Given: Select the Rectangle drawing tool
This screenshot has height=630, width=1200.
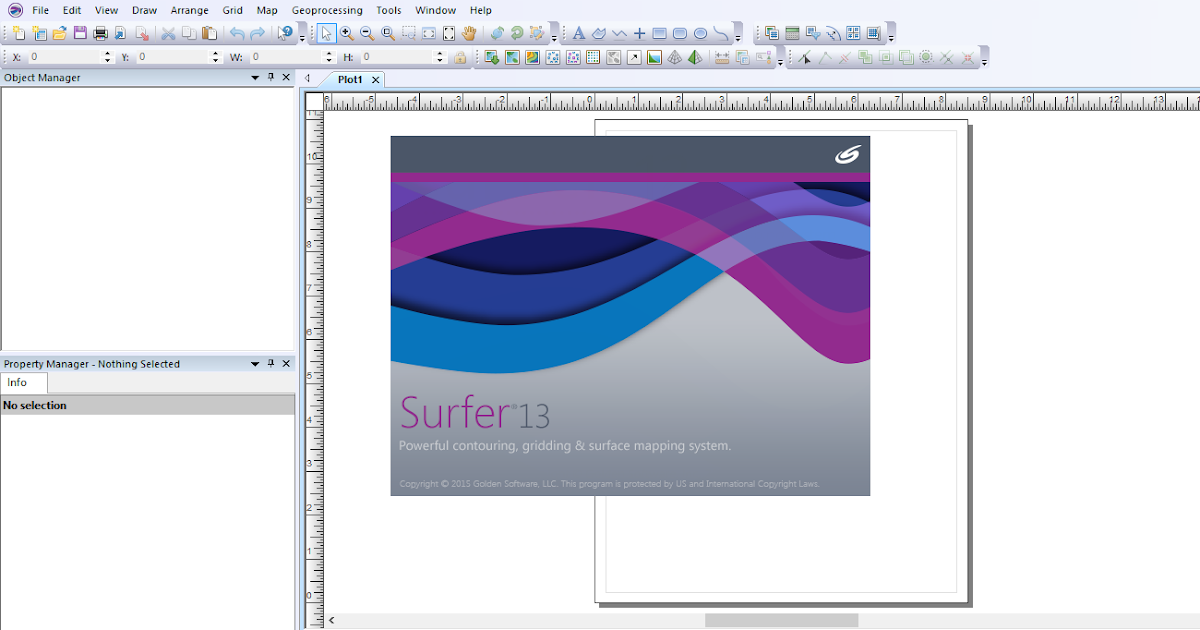Looking at the screenshot, I should coord(659,33).
